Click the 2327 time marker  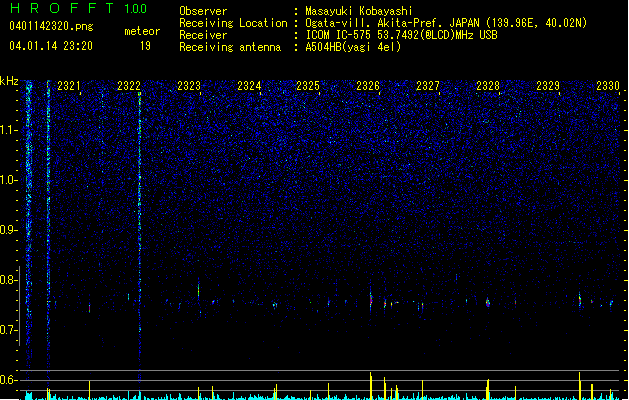[x=428, y=86]
